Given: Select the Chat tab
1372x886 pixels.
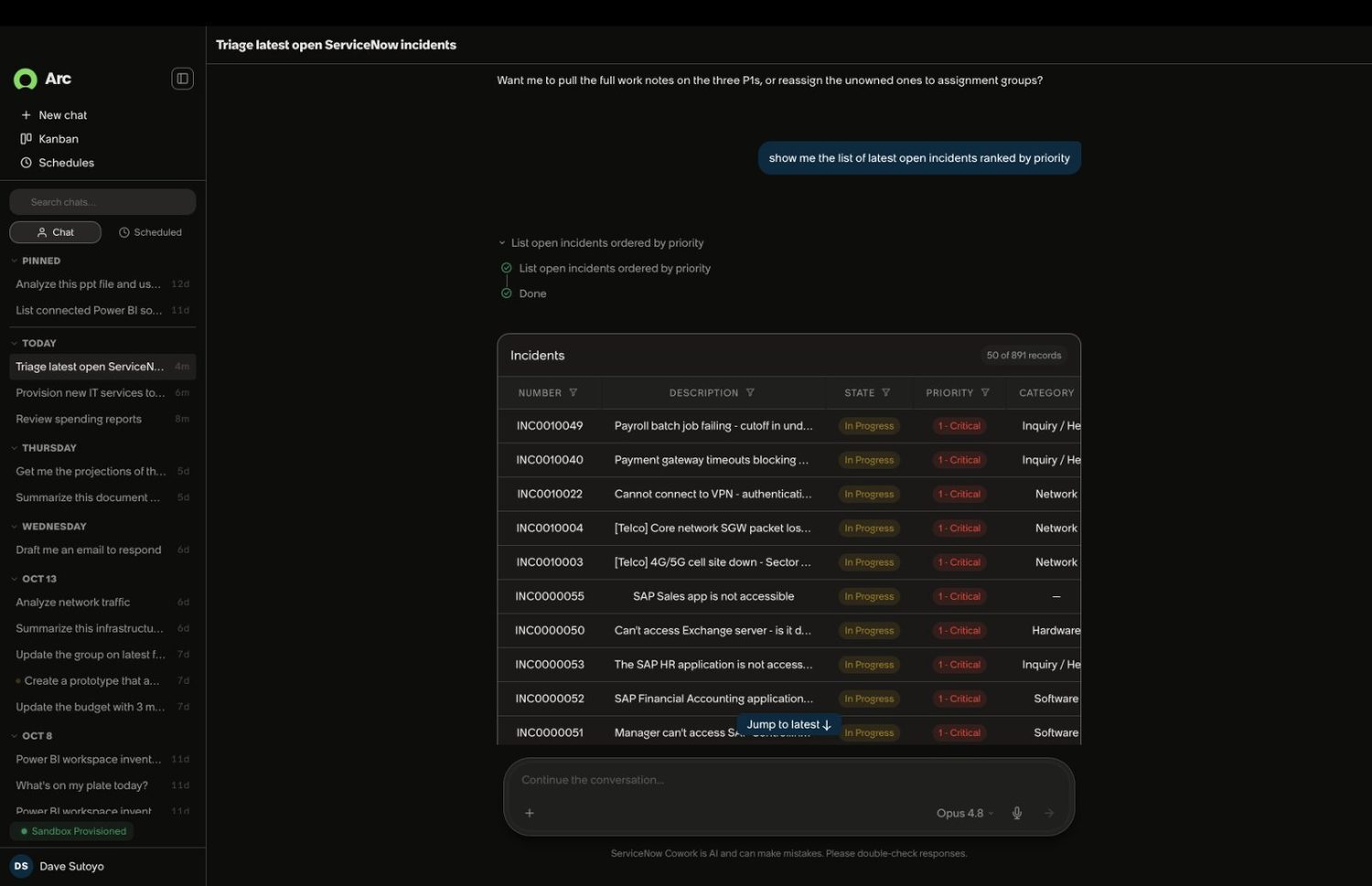Looking at the screenshot, I should (x=55, y=232).
